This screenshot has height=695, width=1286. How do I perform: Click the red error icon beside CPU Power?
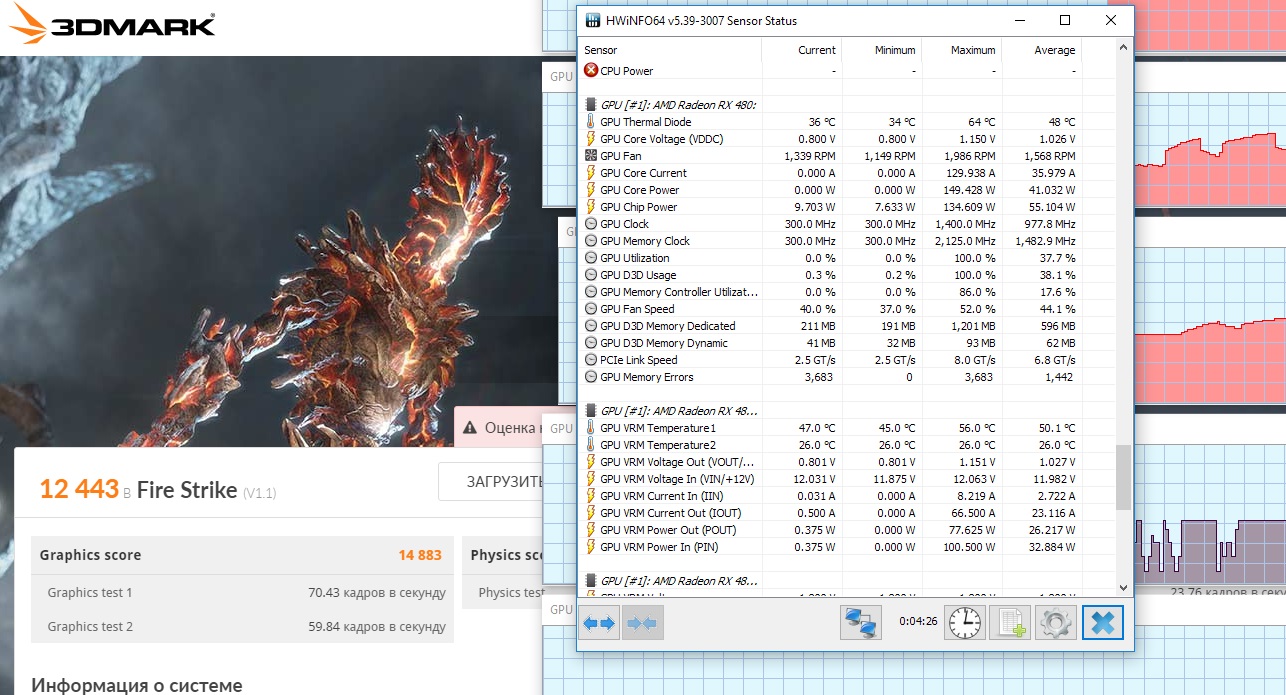(x=591, y=71)
